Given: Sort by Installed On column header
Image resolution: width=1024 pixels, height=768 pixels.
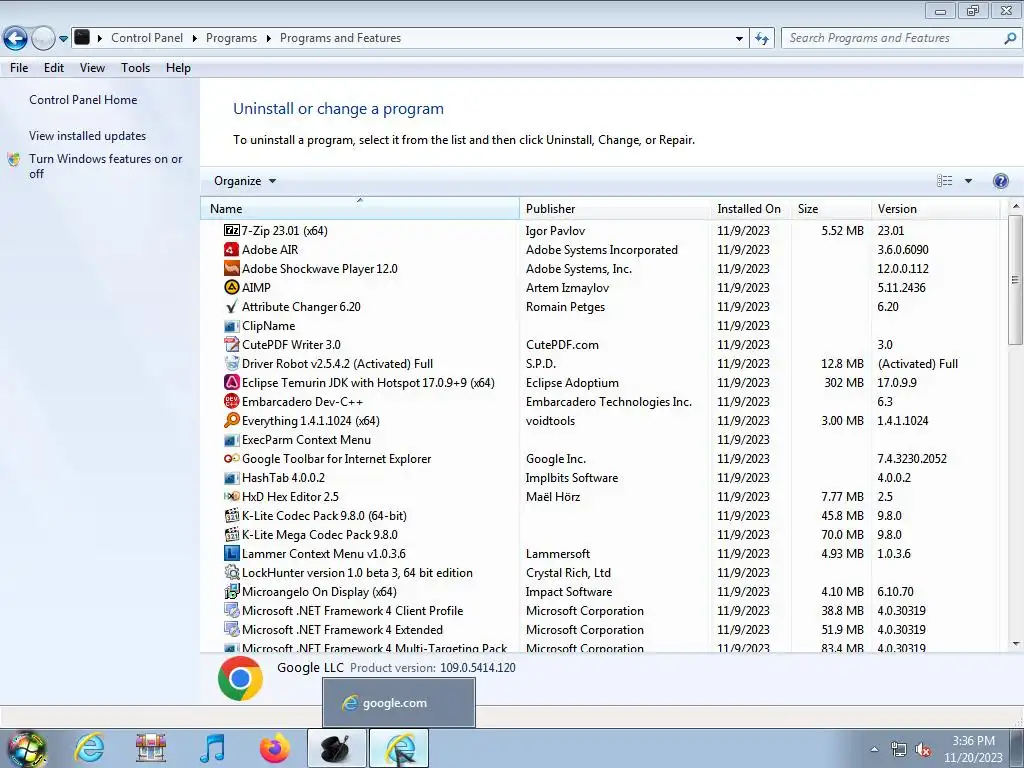Looking at the screenshot, I should [x=751, y=208].
